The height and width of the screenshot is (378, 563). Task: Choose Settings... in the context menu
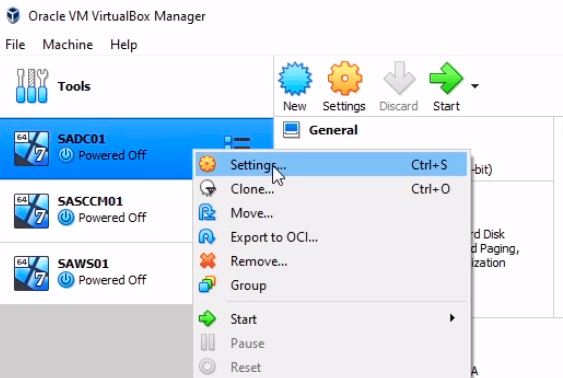tap(331, 165)
